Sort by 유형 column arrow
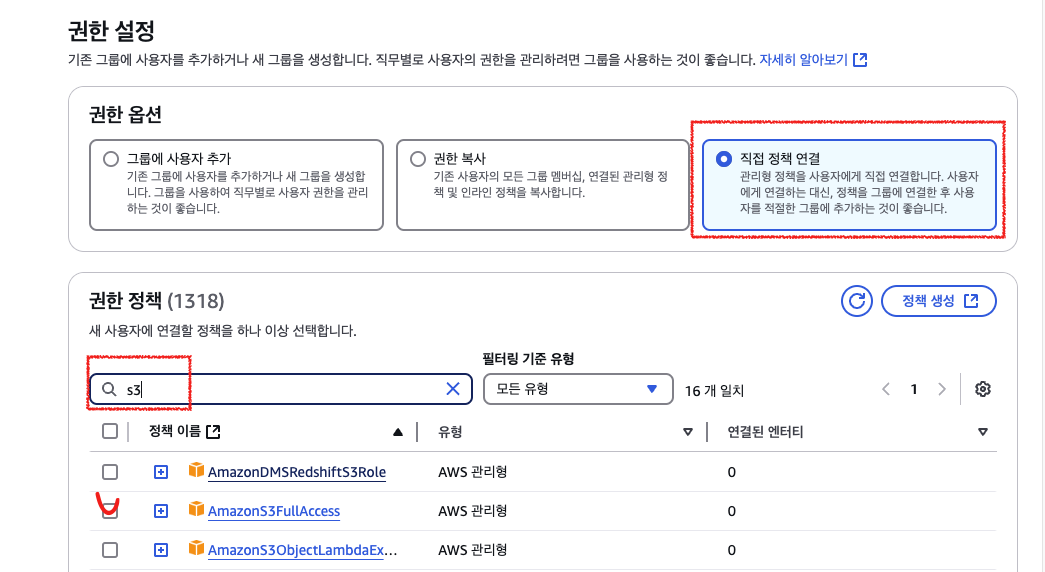 point(688,432)
